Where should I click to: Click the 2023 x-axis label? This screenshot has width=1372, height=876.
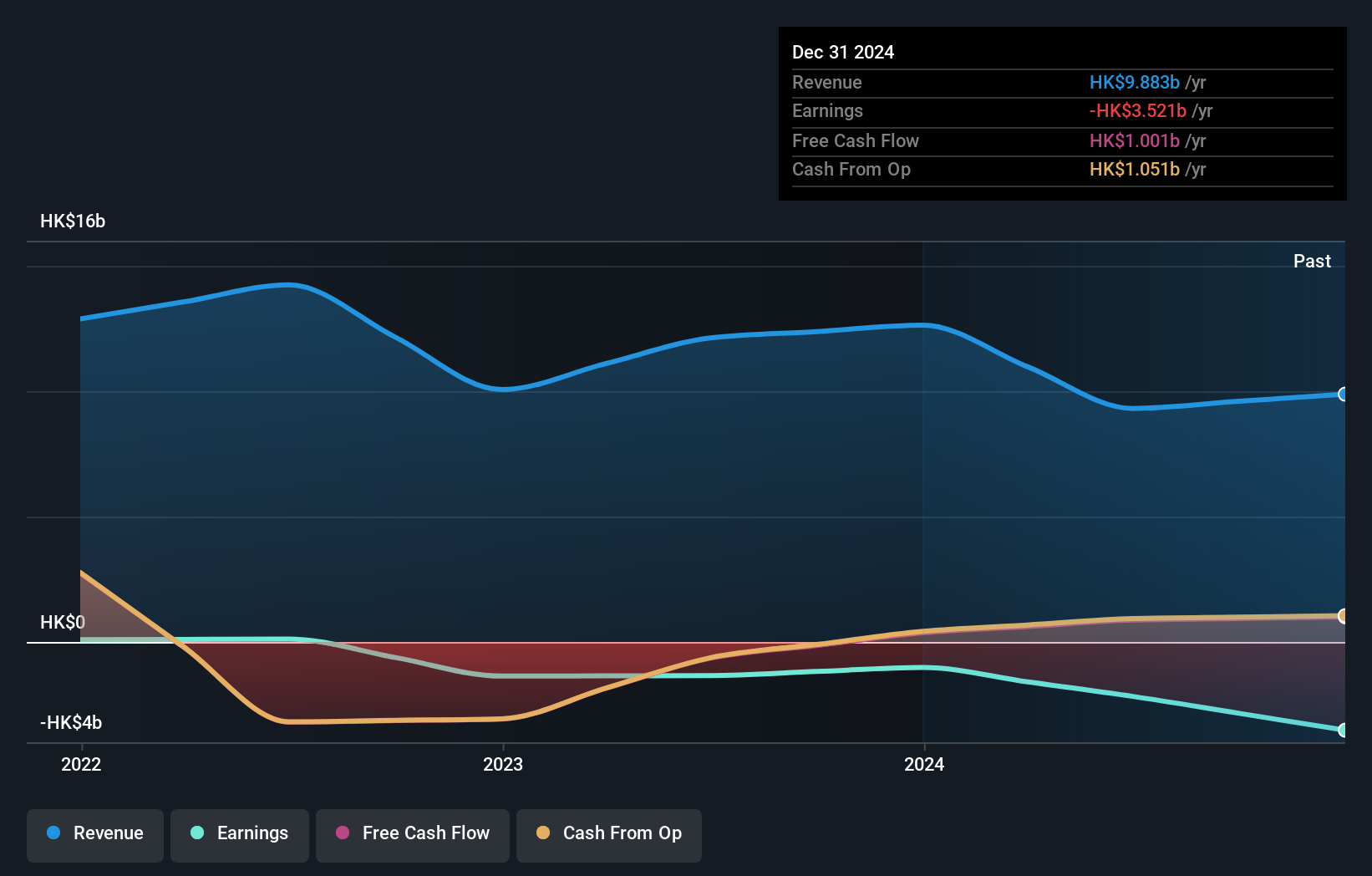coord(503,764)
